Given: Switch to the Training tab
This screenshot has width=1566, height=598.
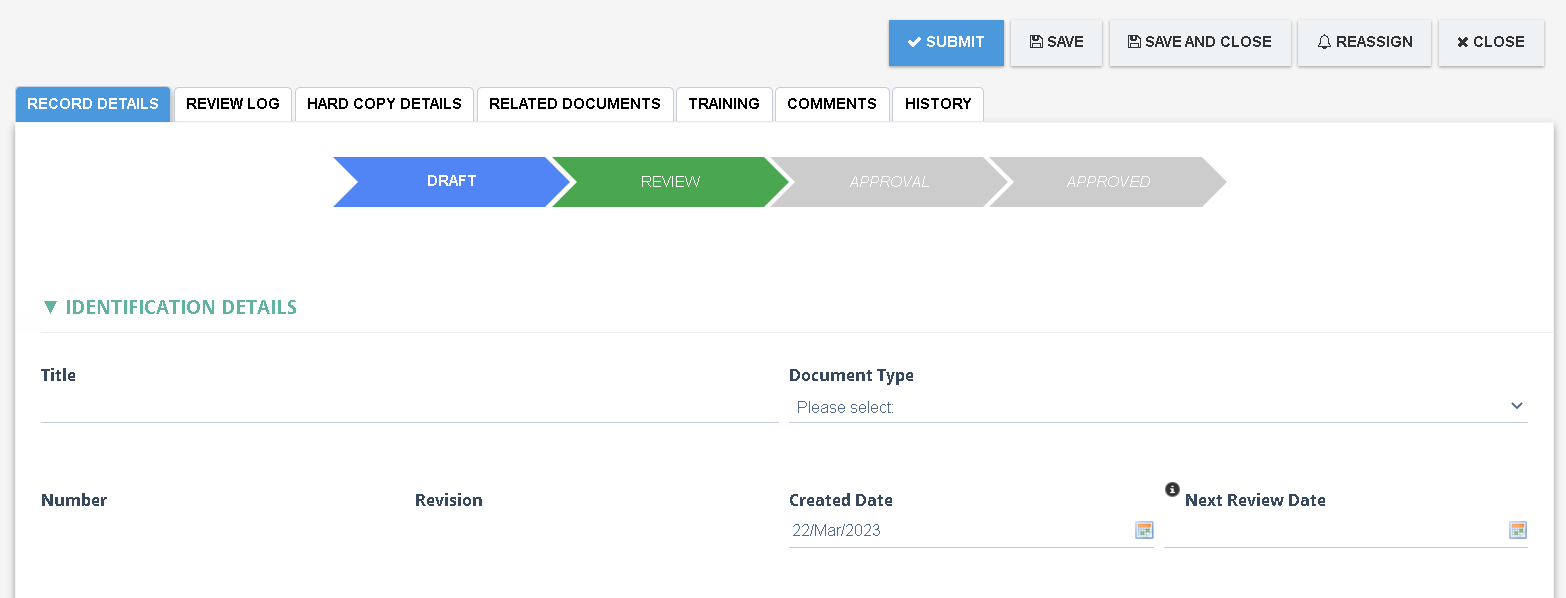Looking at the screenshot, I should [x=724, y=104].
